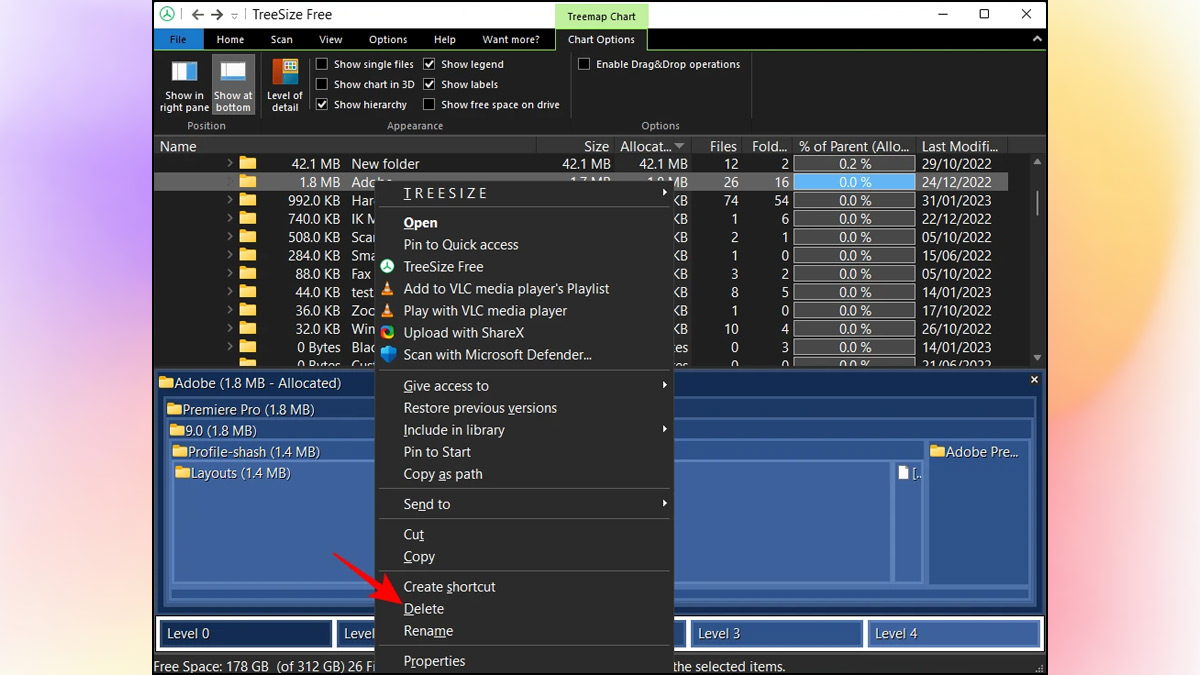Click folder icon beside Profile-shash in treemap
This screenshot has height=675, width=1200.
(x=180, y=452)
